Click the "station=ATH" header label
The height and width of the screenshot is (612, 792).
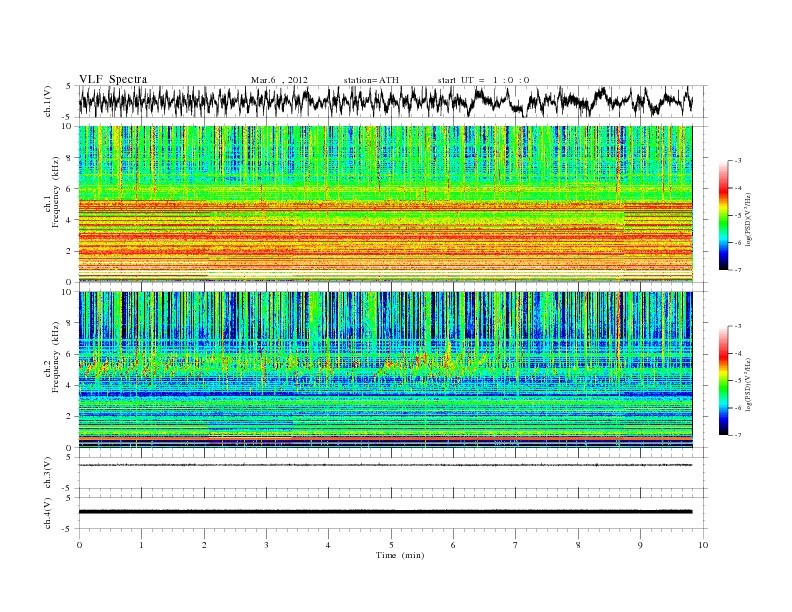coord(371,80)
